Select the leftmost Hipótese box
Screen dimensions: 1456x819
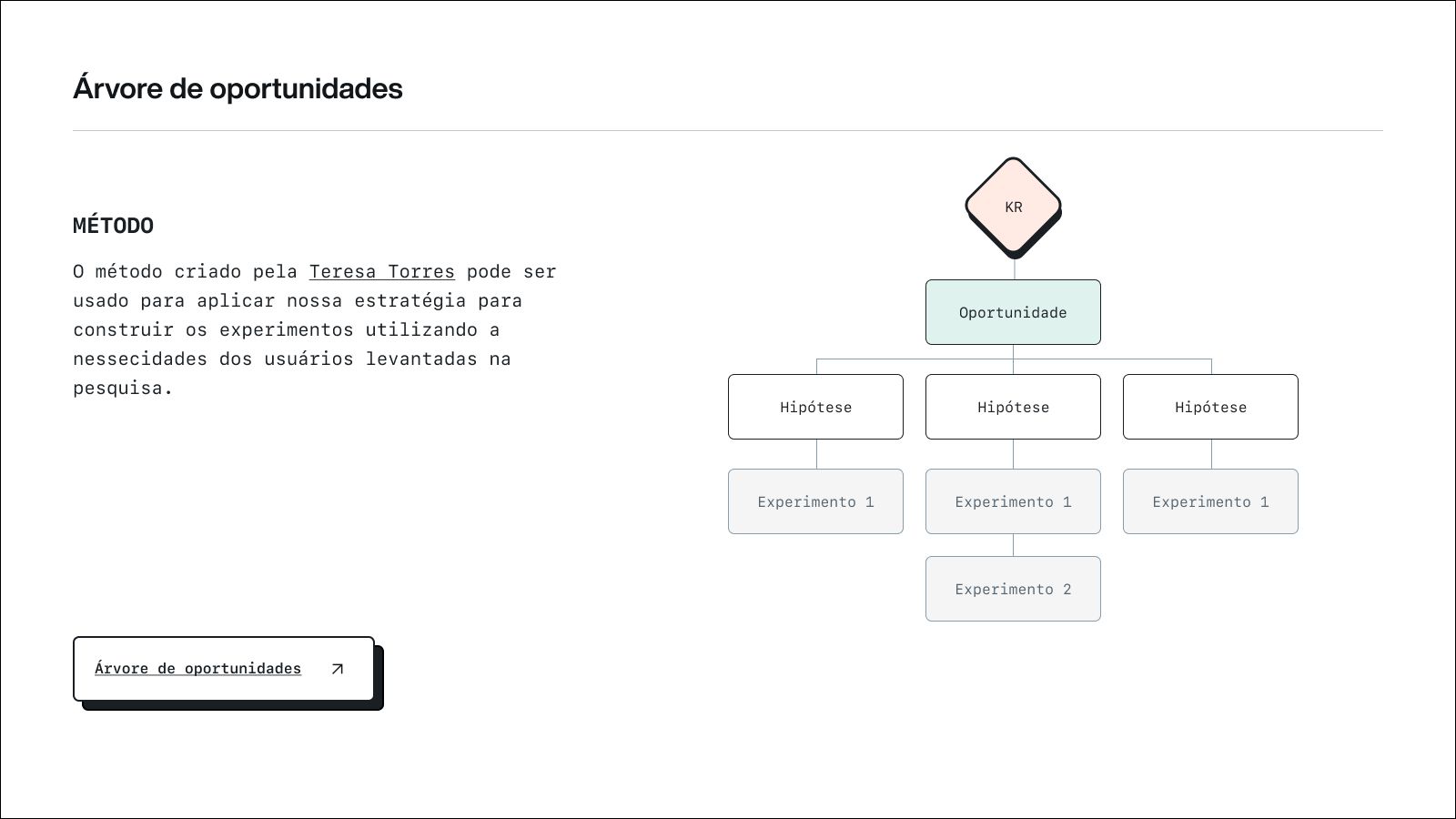click(x=815, y=407)
